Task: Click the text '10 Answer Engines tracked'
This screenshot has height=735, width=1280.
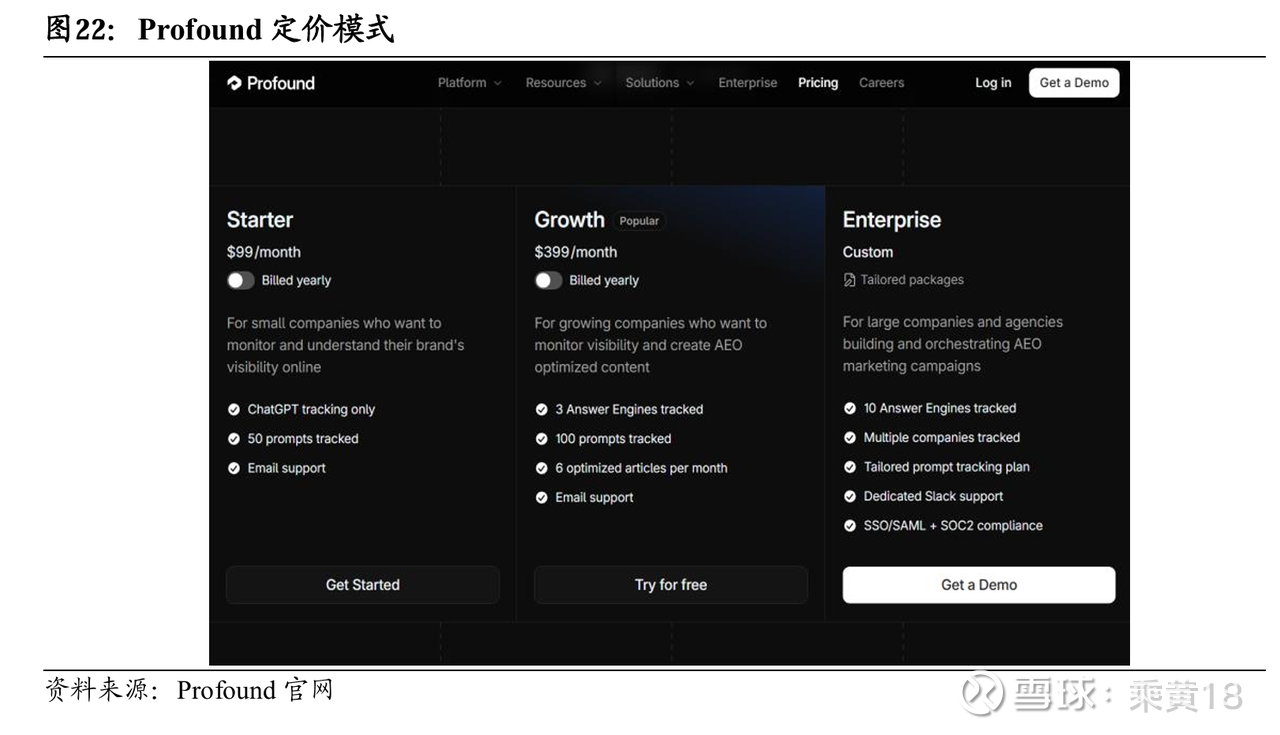Action: (x=940, y=408)
